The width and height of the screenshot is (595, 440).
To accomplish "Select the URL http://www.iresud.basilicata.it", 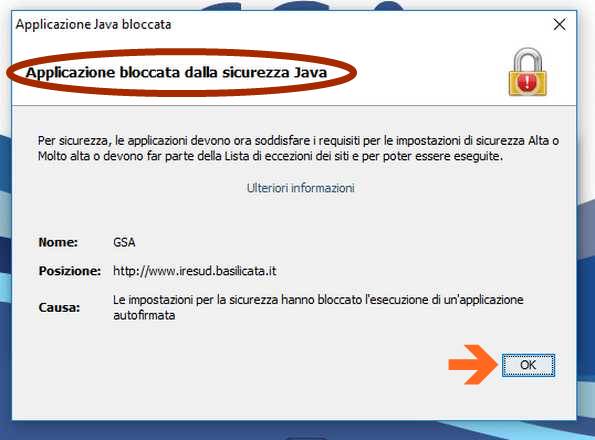I will [195, 271].
